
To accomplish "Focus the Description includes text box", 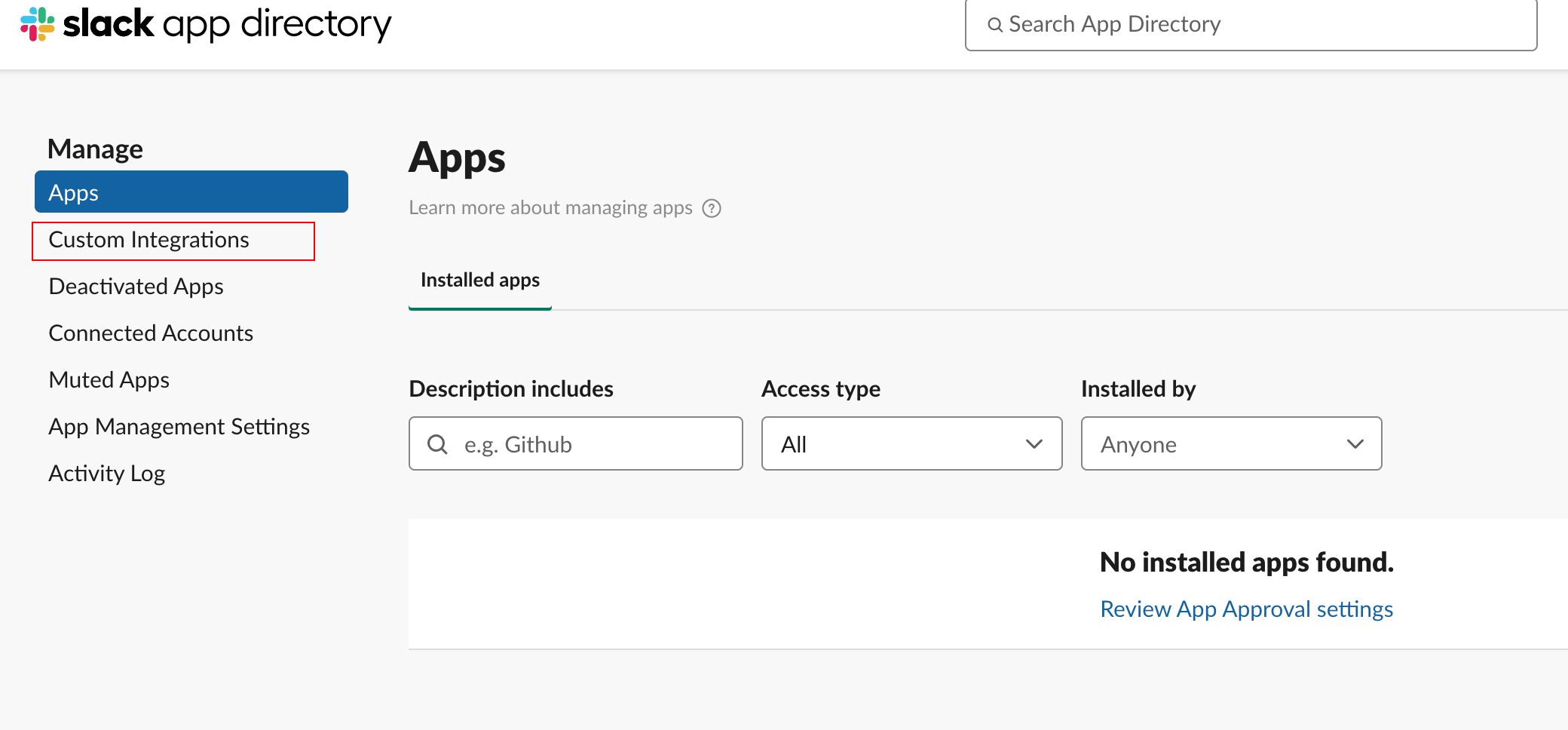I will tap(575, 443).
